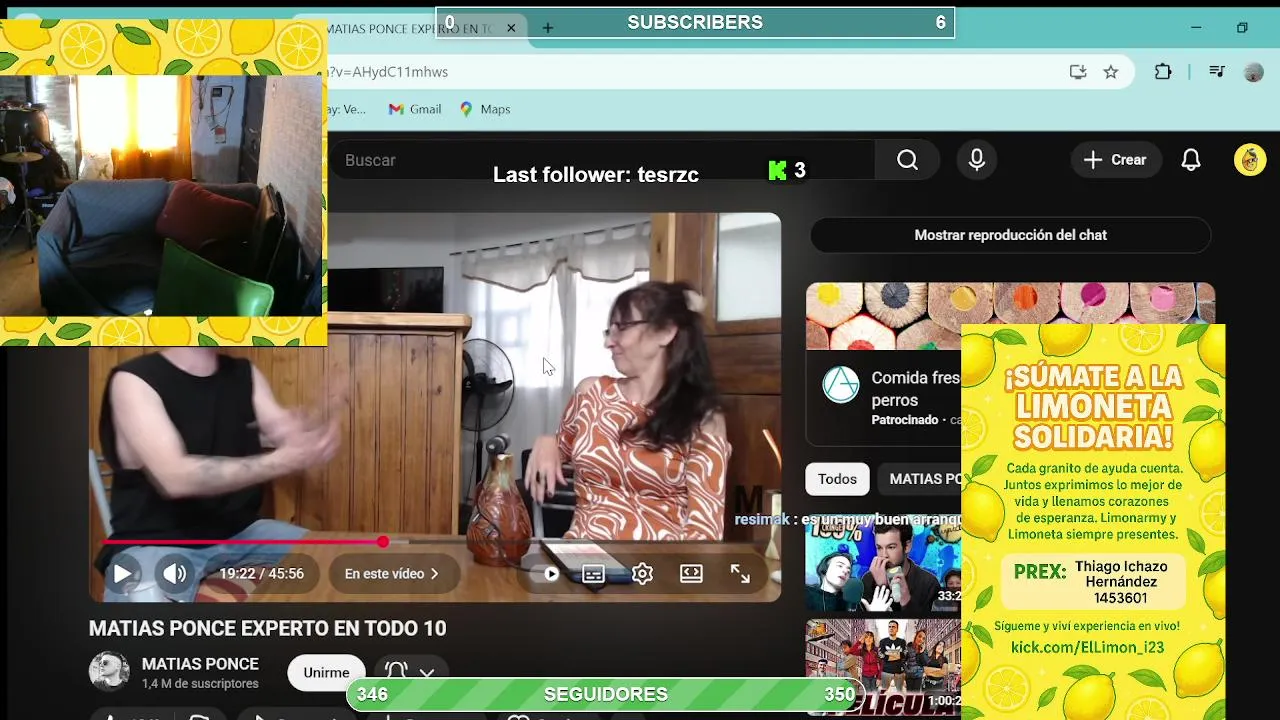The height and width of the screenshot is (720, 1280).
Task: Open the video settings gear
Action: (642, 574)
